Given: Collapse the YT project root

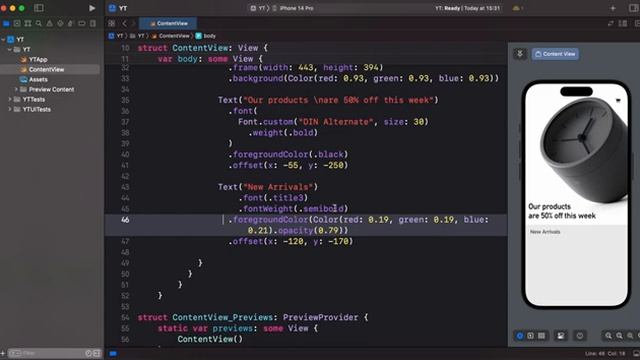Looking at the screenshot, I should 3,40.
